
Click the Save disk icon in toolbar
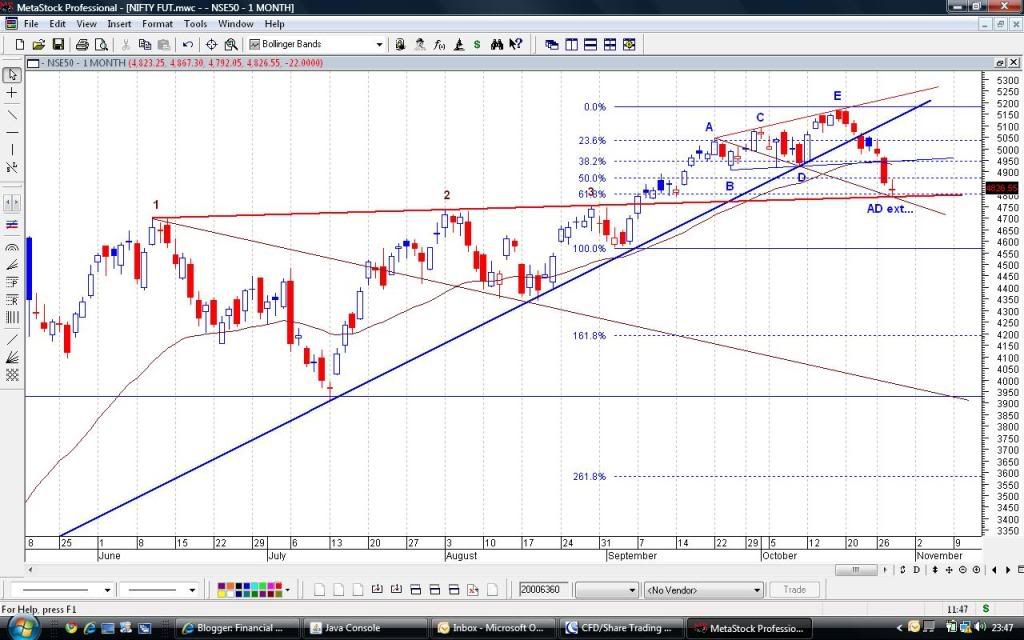pyautogui.click(x=58, y=44)
